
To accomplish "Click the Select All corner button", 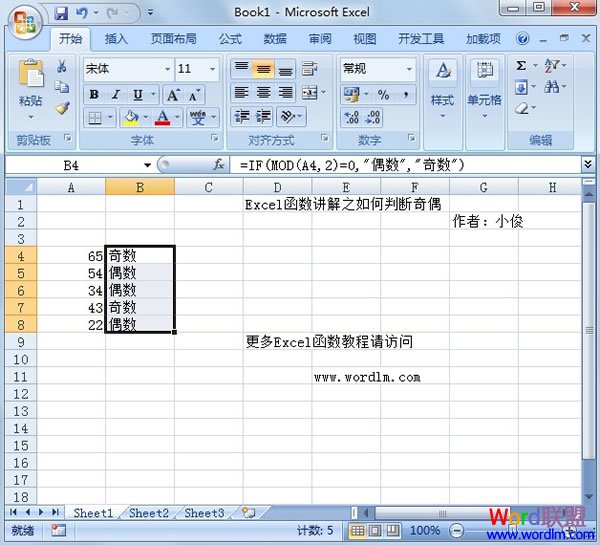I will pyautogui.click(x=21, y=187).
